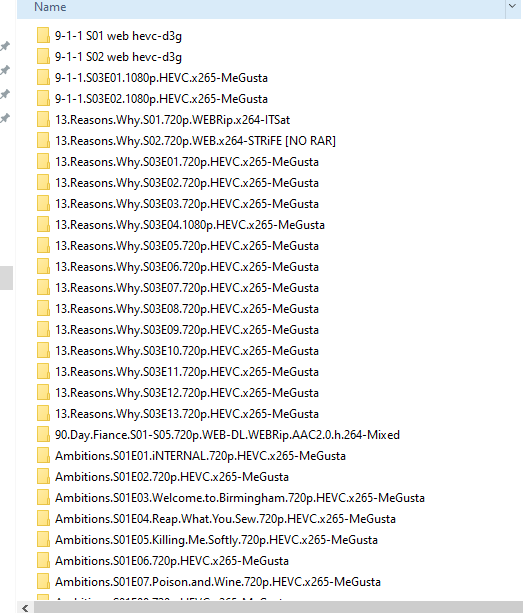
Task: Click folder icon of 13.Reasons.Why.S01.720p.WEBRip.x264-ITSat
Action: click(43, 119)
